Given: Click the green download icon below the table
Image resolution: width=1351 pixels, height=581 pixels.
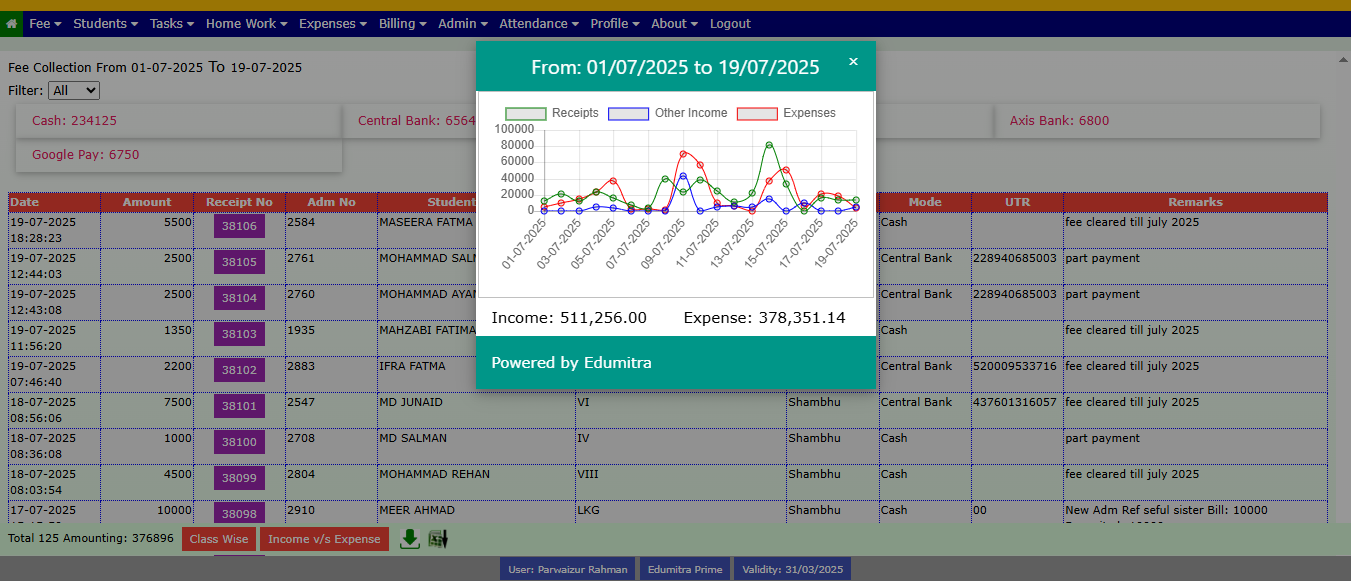Looking at the screenshot, I should tap(409, 539).
